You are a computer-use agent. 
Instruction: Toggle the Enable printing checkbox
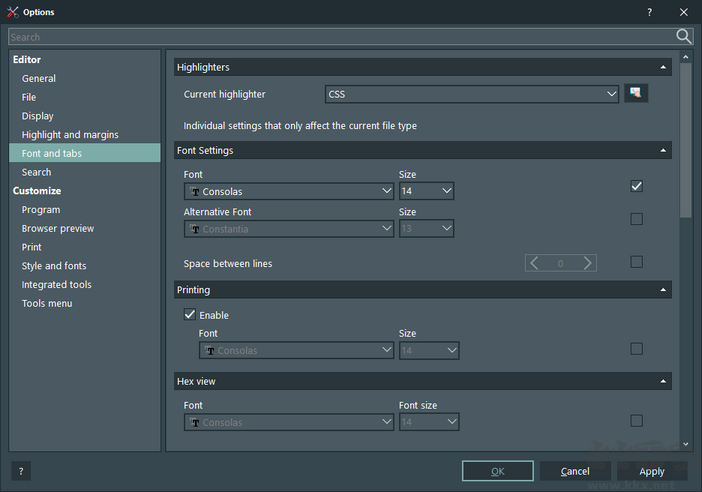[x=190, y=315]
